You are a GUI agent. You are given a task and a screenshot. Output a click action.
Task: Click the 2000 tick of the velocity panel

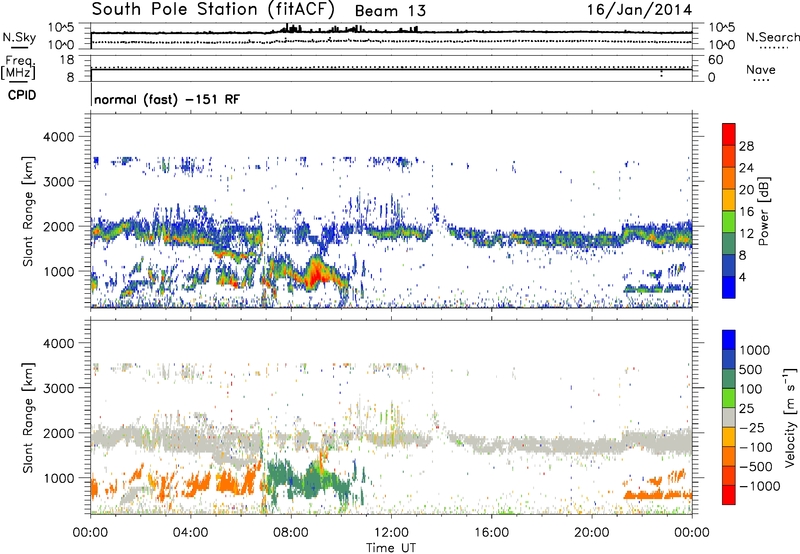[59, 433]
